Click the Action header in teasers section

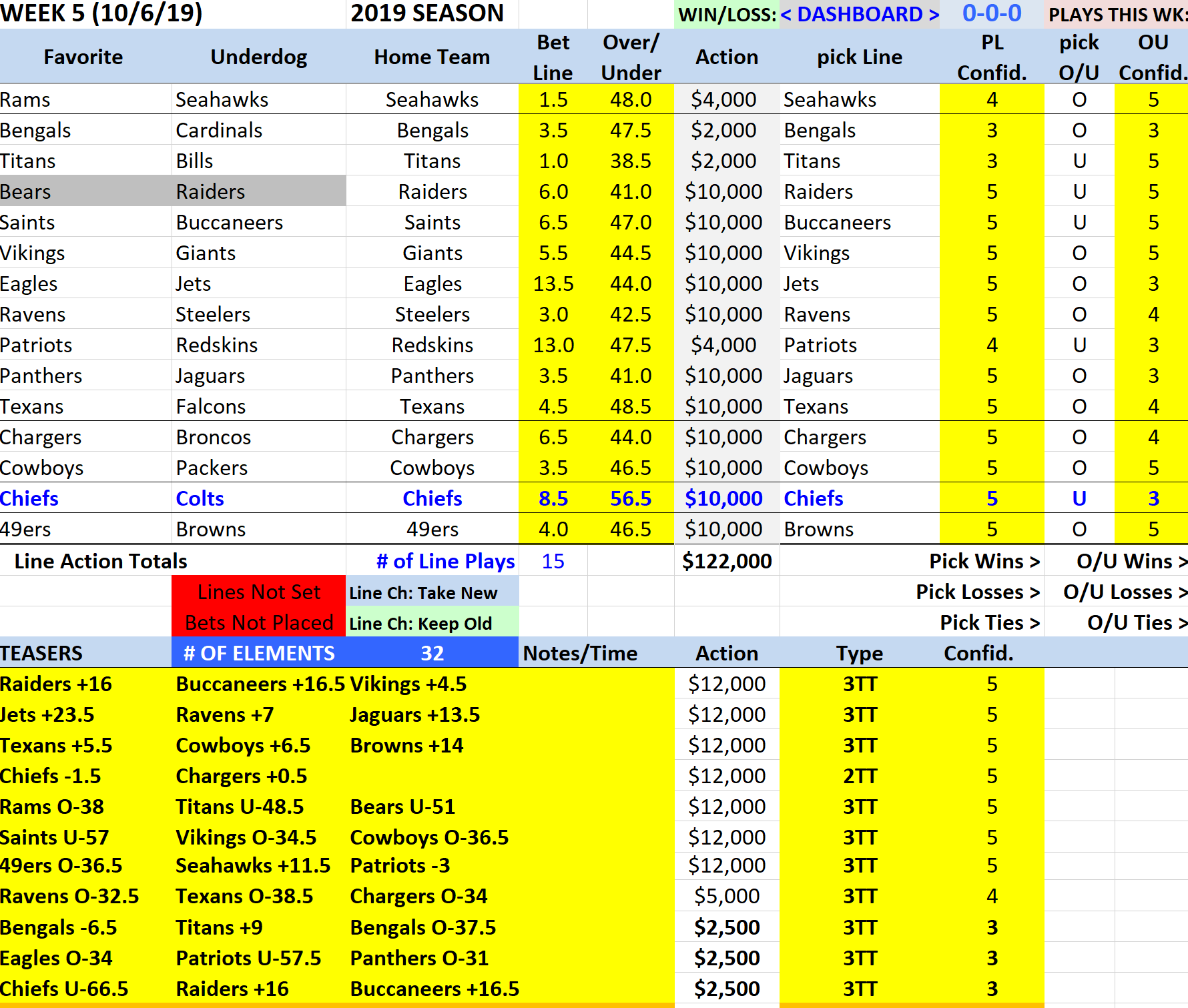727,654
